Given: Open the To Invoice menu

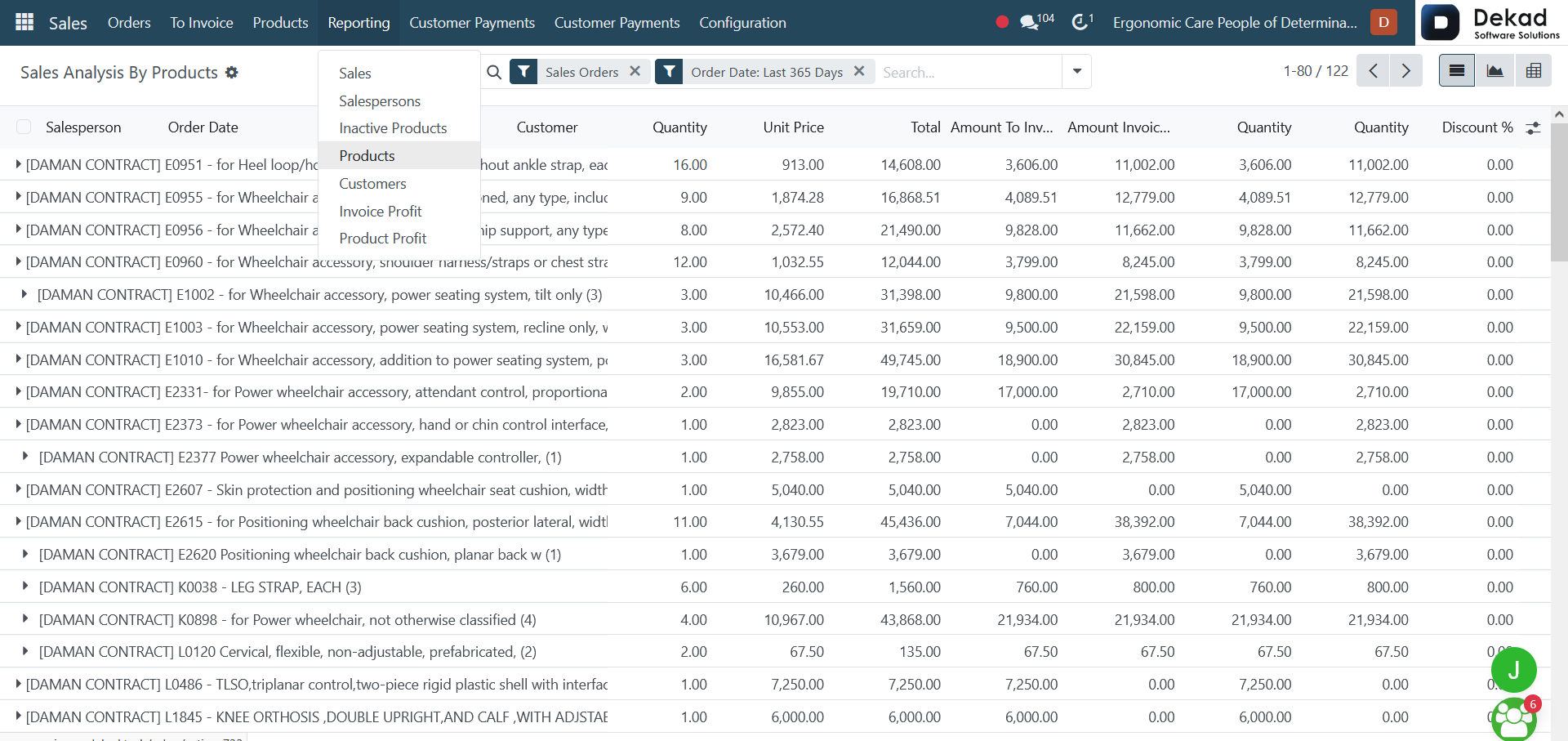Looking at the screenshot, I should point(202,23).
